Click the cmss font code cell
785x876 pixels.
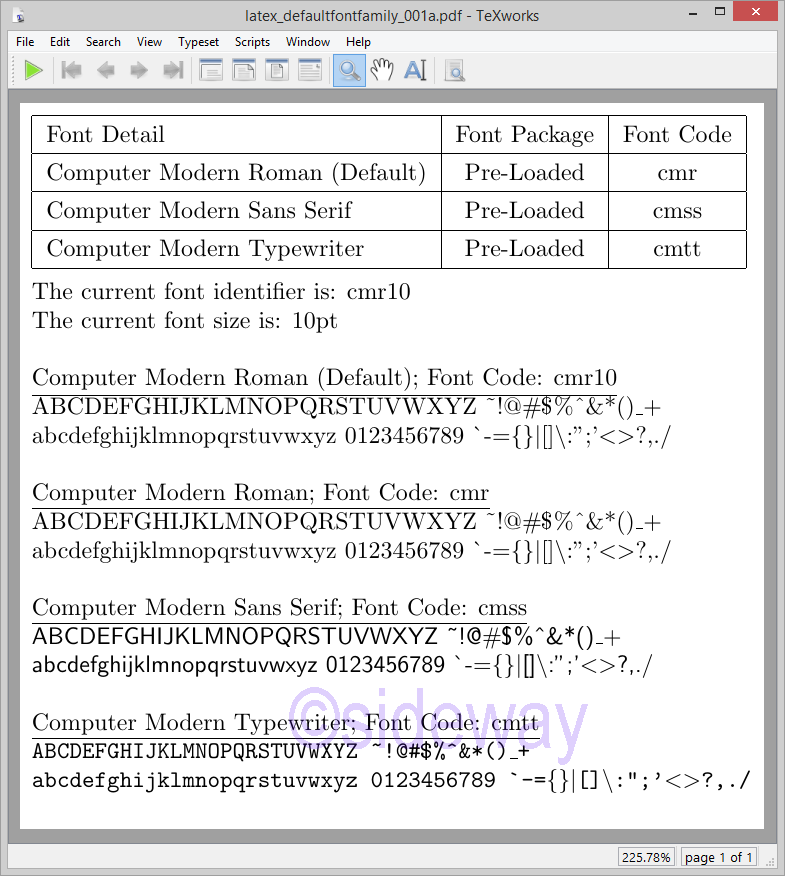[677, 211]
